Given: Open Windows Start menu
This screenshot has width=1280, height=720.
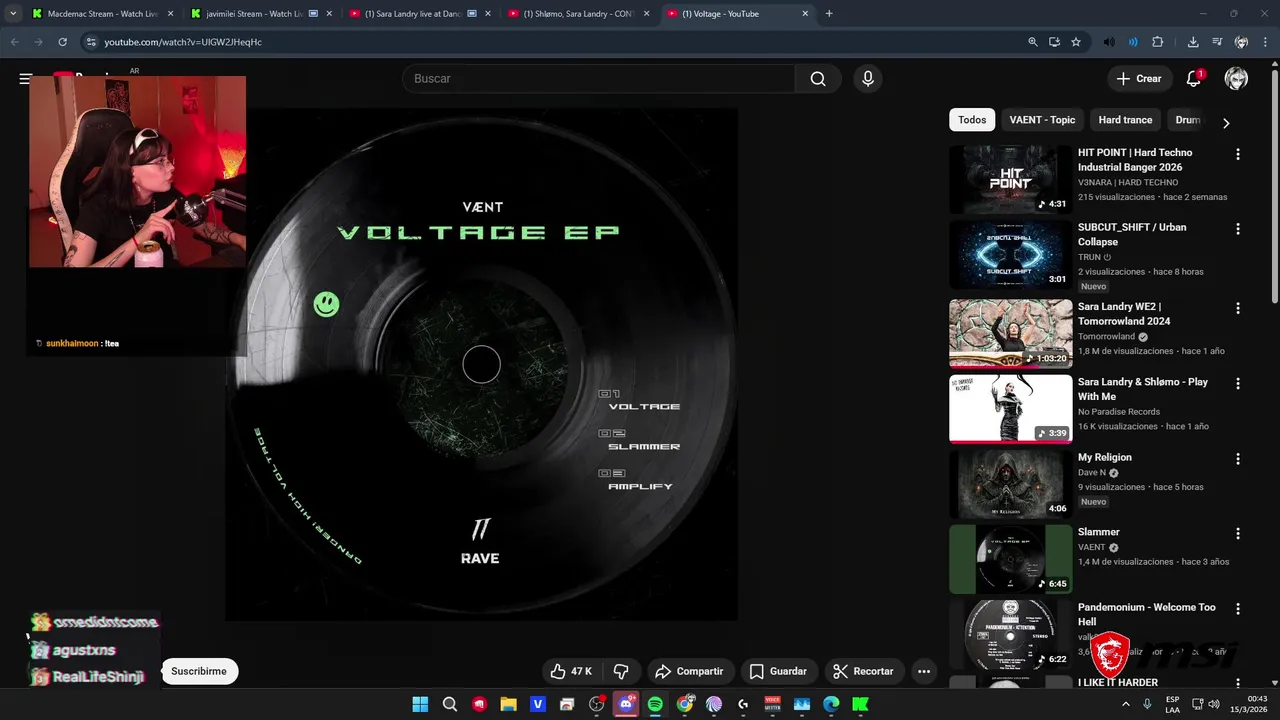Looking at the screenshot, I should coord(421,704).
